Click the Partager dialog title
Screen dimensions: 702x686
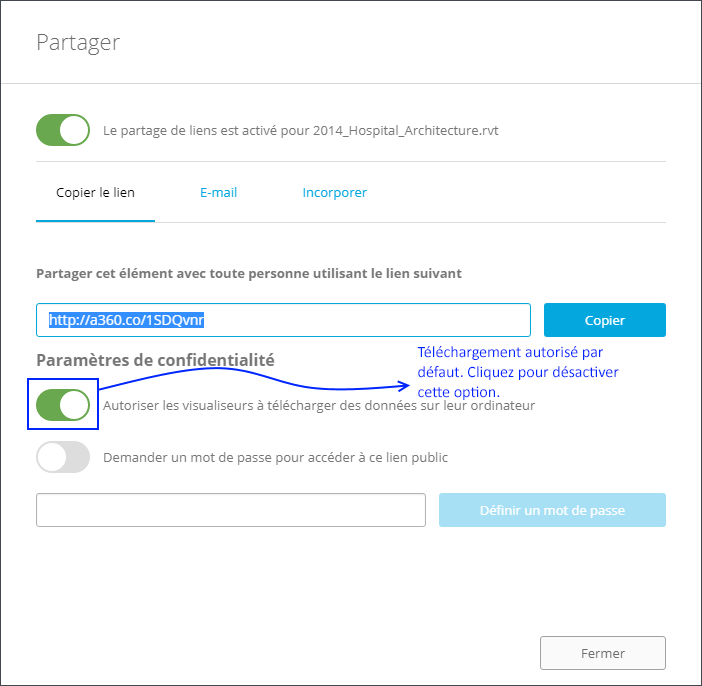pyautogui.click(x=78, y=42)
